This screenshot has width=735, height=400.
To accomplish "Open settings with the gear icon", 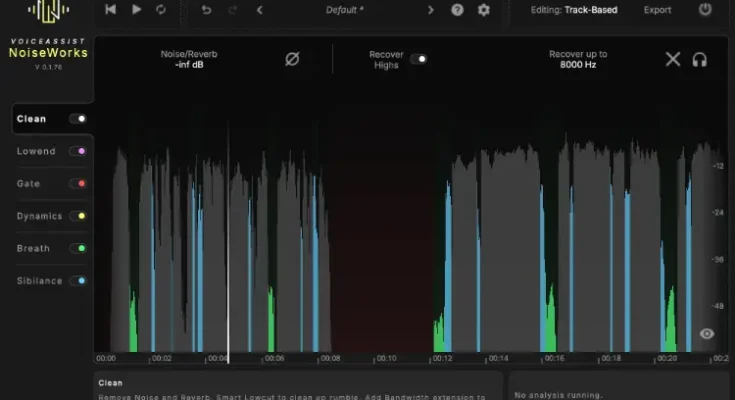I will [484, 10].
